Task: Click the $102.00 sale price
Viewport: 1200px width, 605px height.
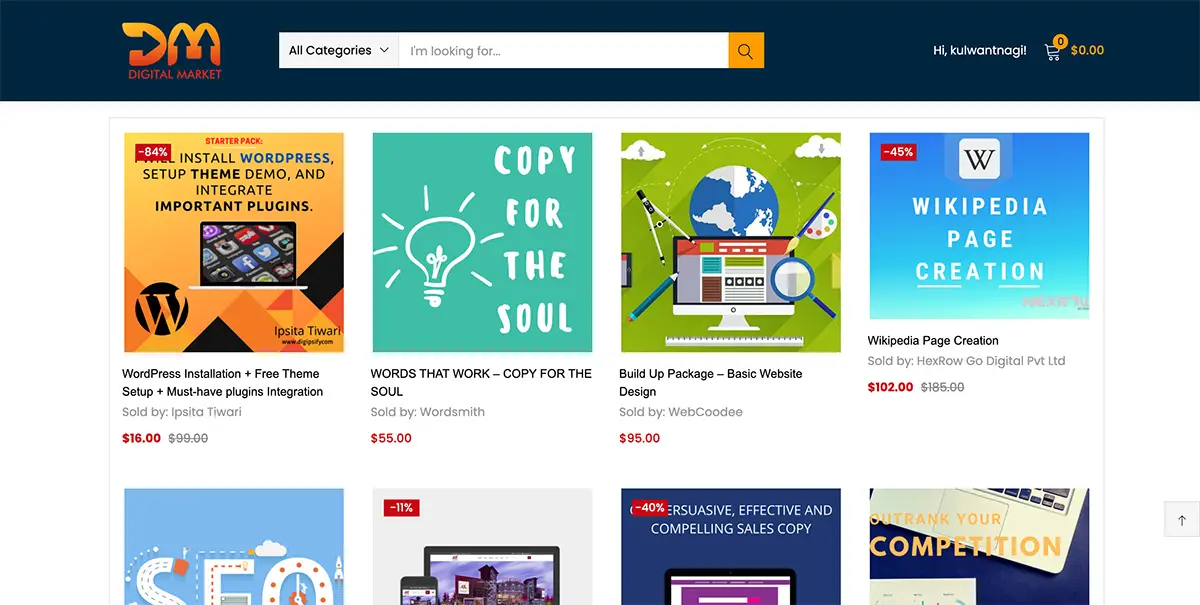Action: [890, 387]
